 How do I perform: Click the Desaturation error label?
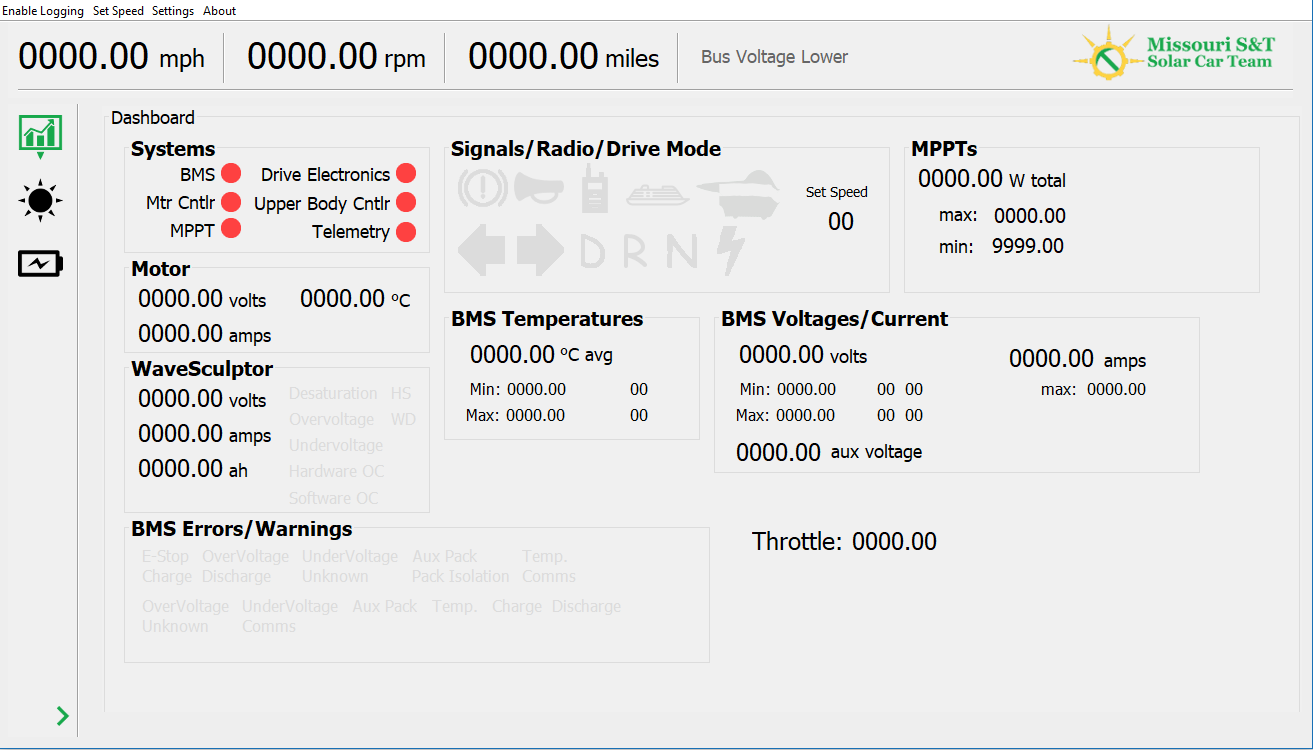[333, 394]
